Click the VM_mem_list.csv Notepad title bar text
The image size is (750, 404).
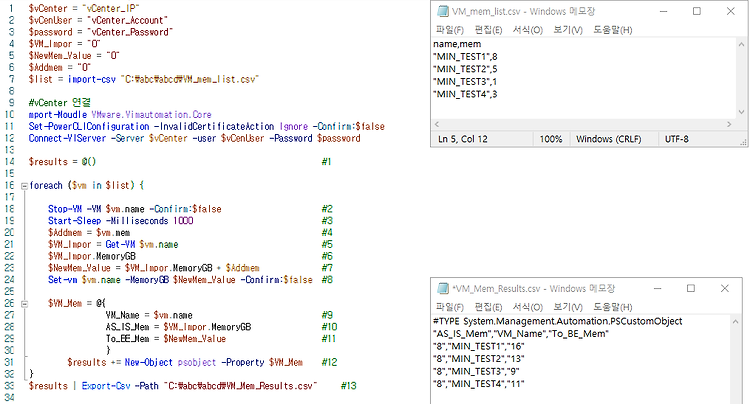(523, 11)
